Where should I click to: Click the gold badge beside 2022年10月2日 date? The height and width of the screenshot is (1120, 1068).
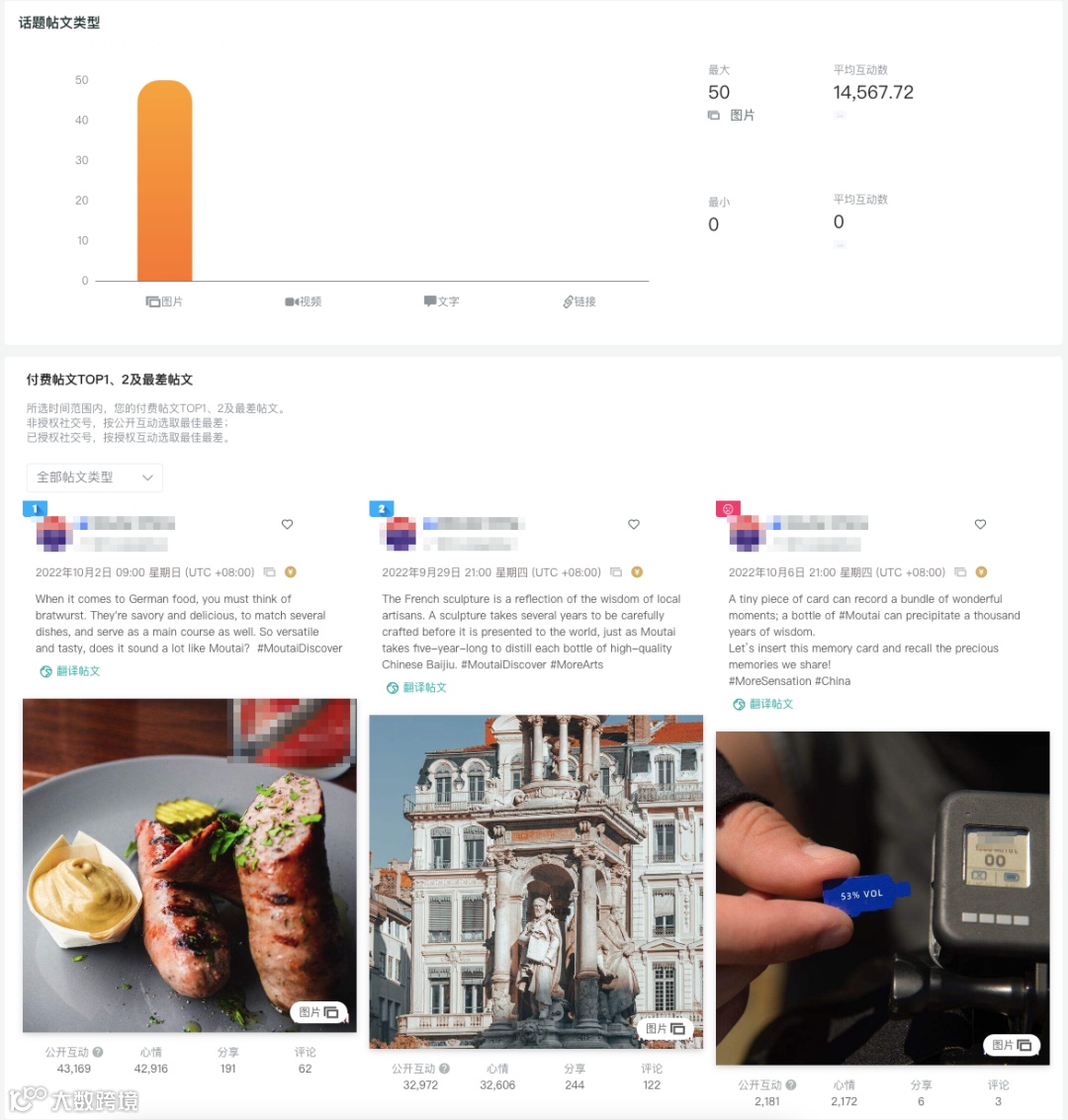290,572
